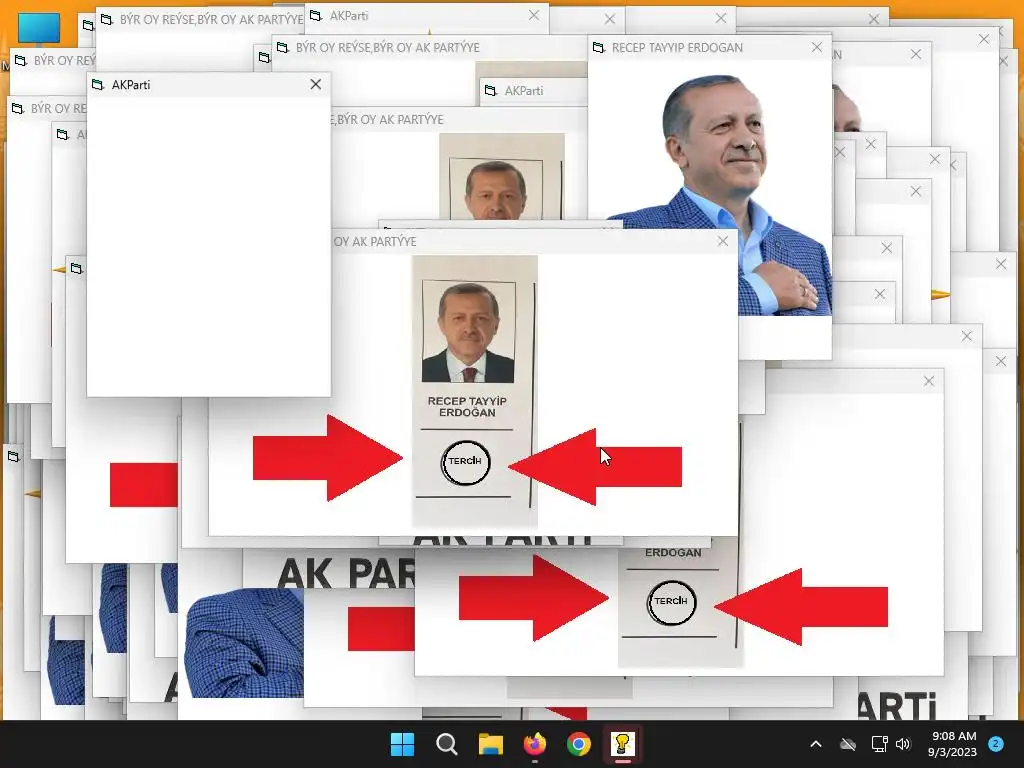Open Firefox from the taskbar
Screen dimensions: 1024x768
535,744
